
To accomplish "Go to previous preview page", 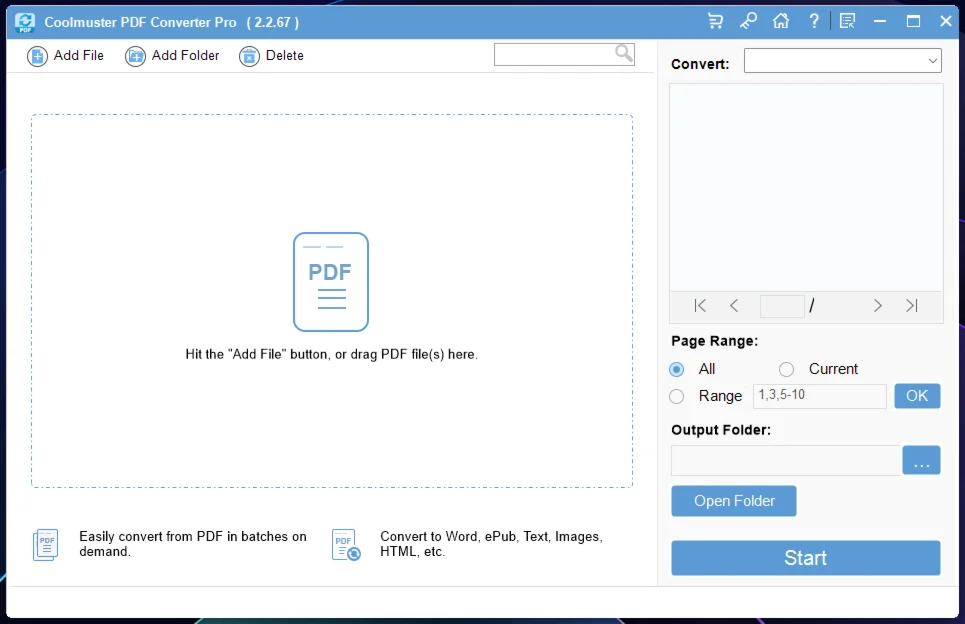I will pyautogui.click(x=734, y=306).
